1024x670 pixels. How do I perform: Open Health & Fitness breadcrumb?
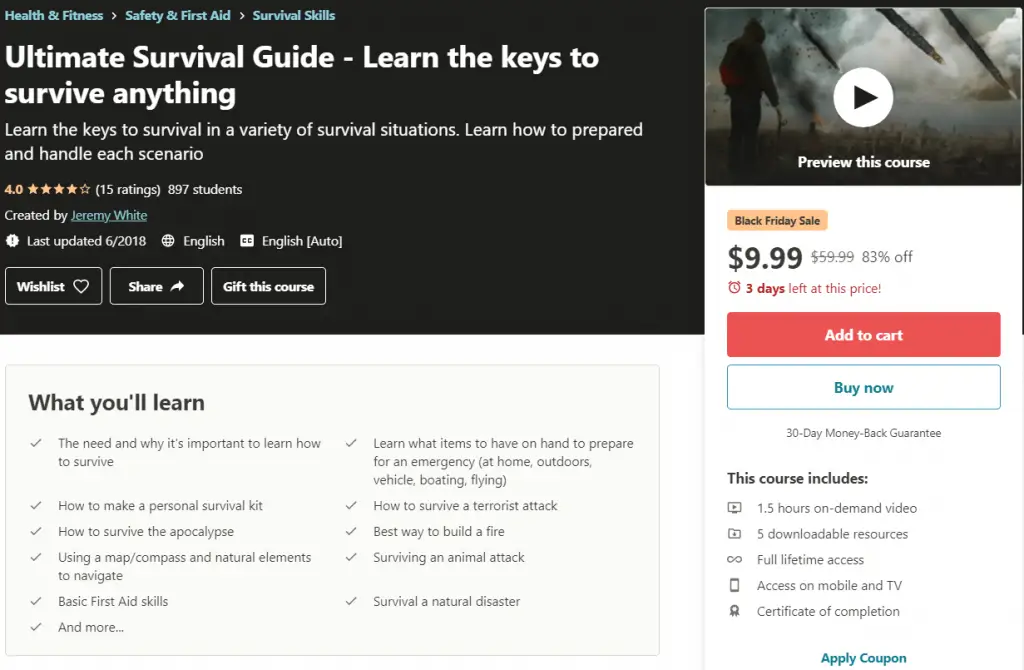(54, 15)
